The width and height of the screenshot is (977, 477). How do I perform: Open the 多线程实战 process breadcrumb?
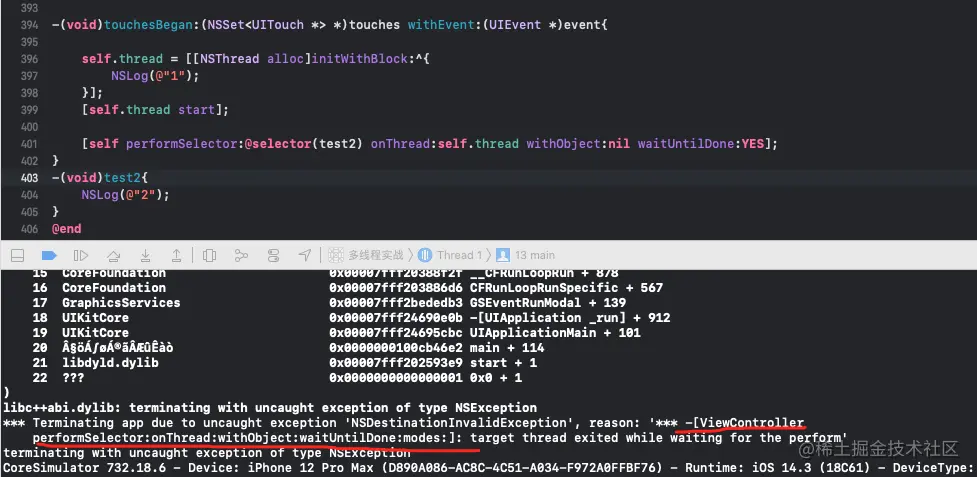tap(367, 255)
